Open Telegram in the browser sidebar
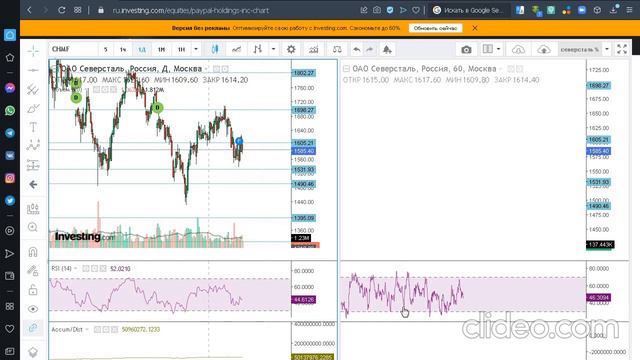Image resolution: width=640 pixels, height=360 pixels. (x=10, y=133)
